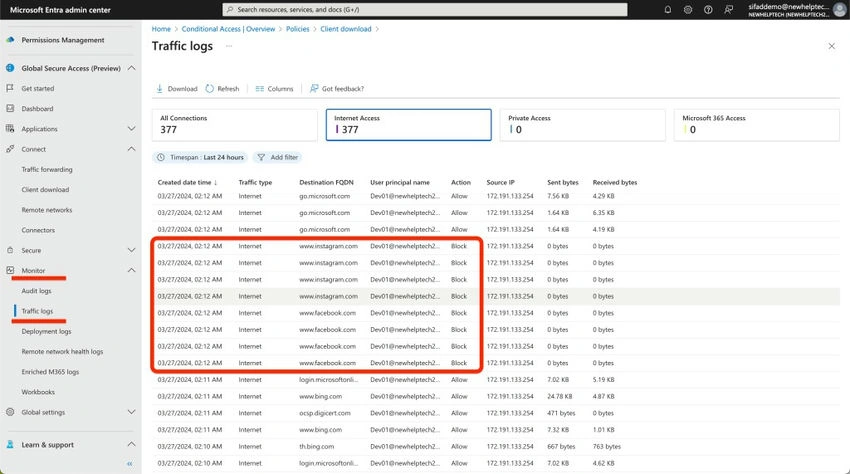This screenshot has height=474, width=850.
Task: Click the help question mark icon
Action: coord(708,9)
